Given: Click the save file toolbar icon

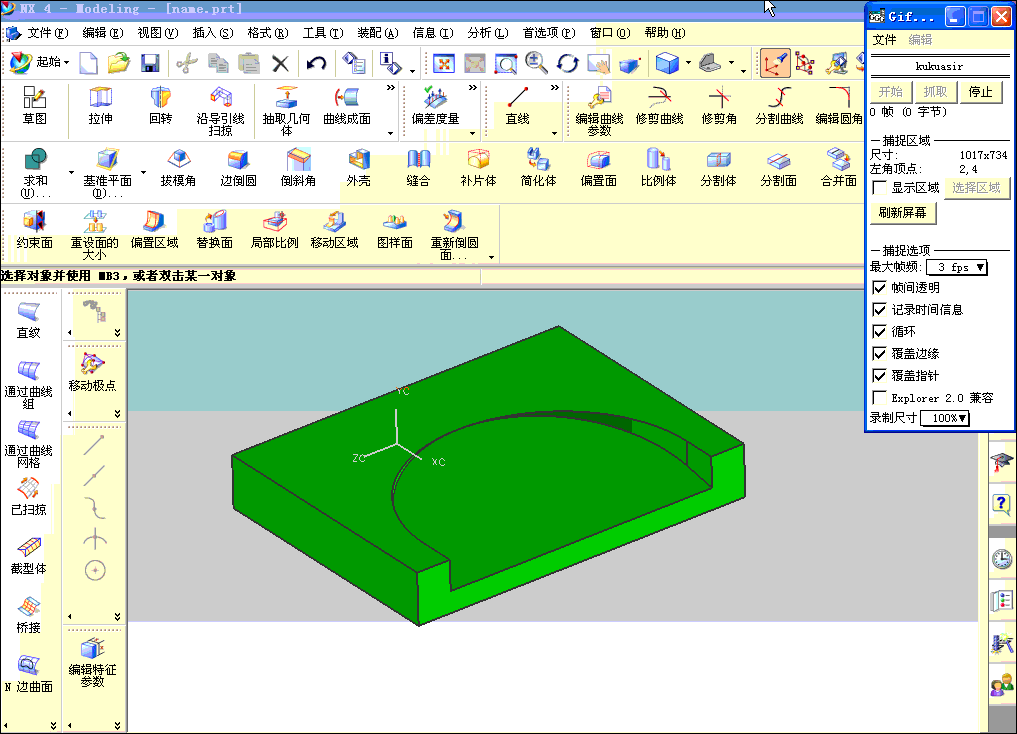Looking at the screenshot, I should [150, 63].
